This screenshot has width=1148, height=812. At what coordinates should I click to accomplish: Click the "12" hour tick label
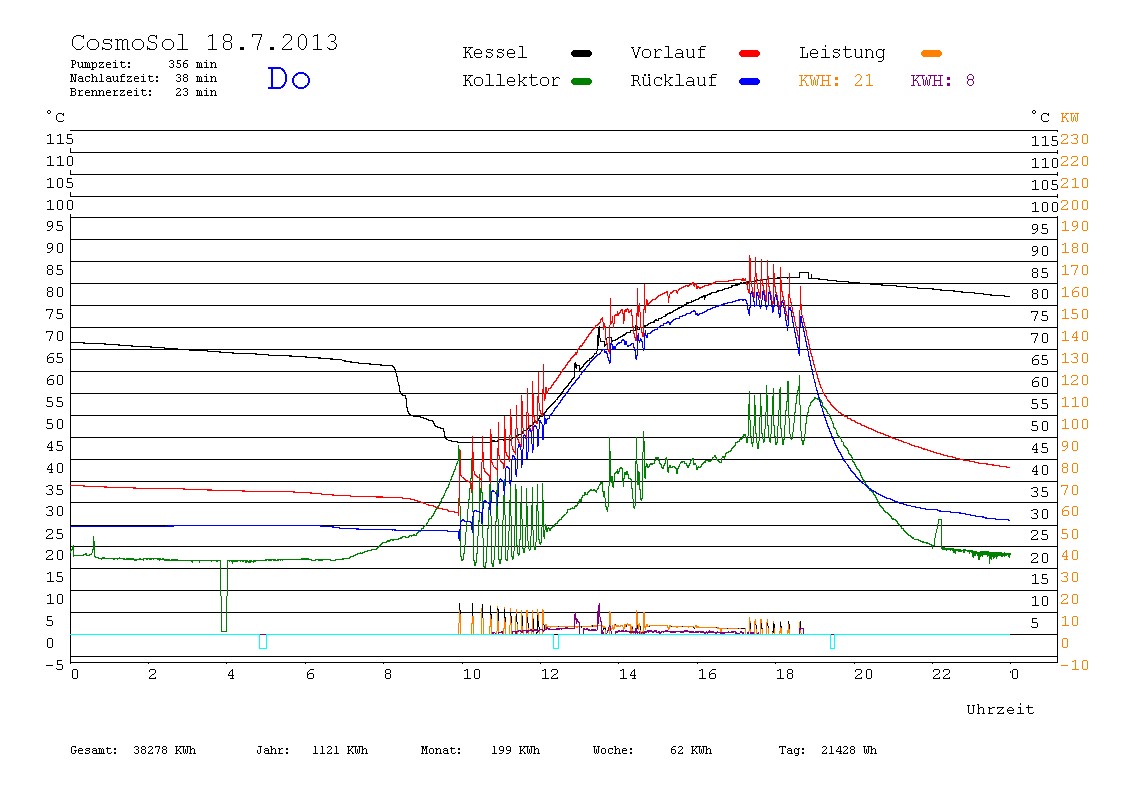pos(550,674)
